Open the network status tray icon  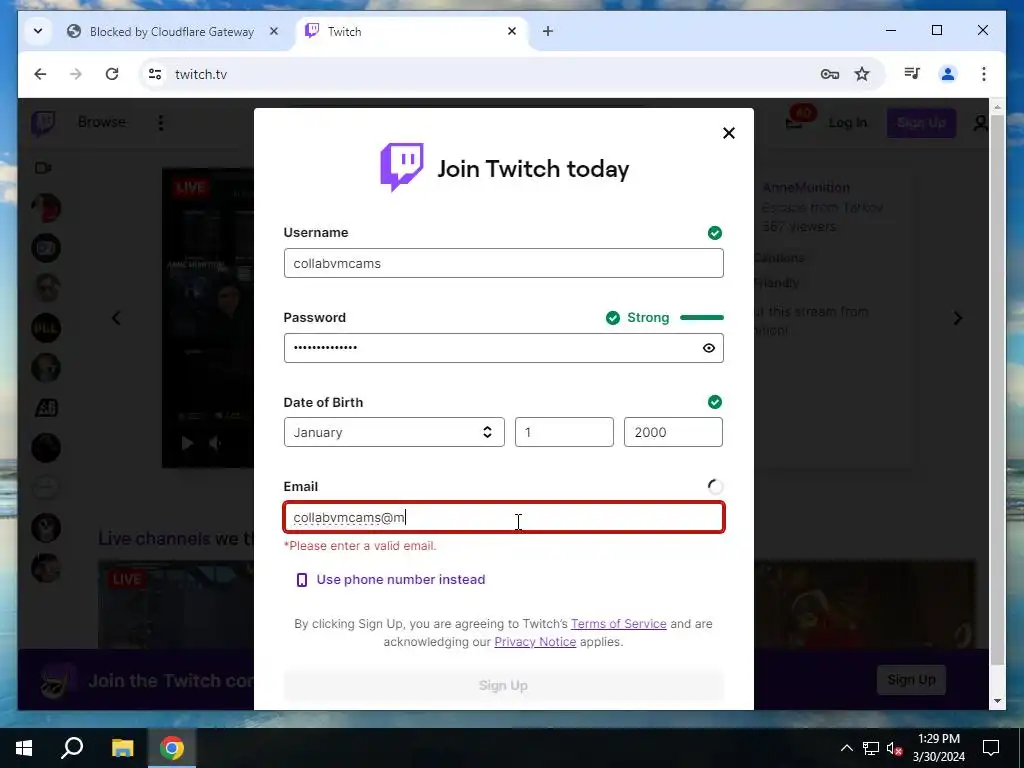[x=871, y=748]
